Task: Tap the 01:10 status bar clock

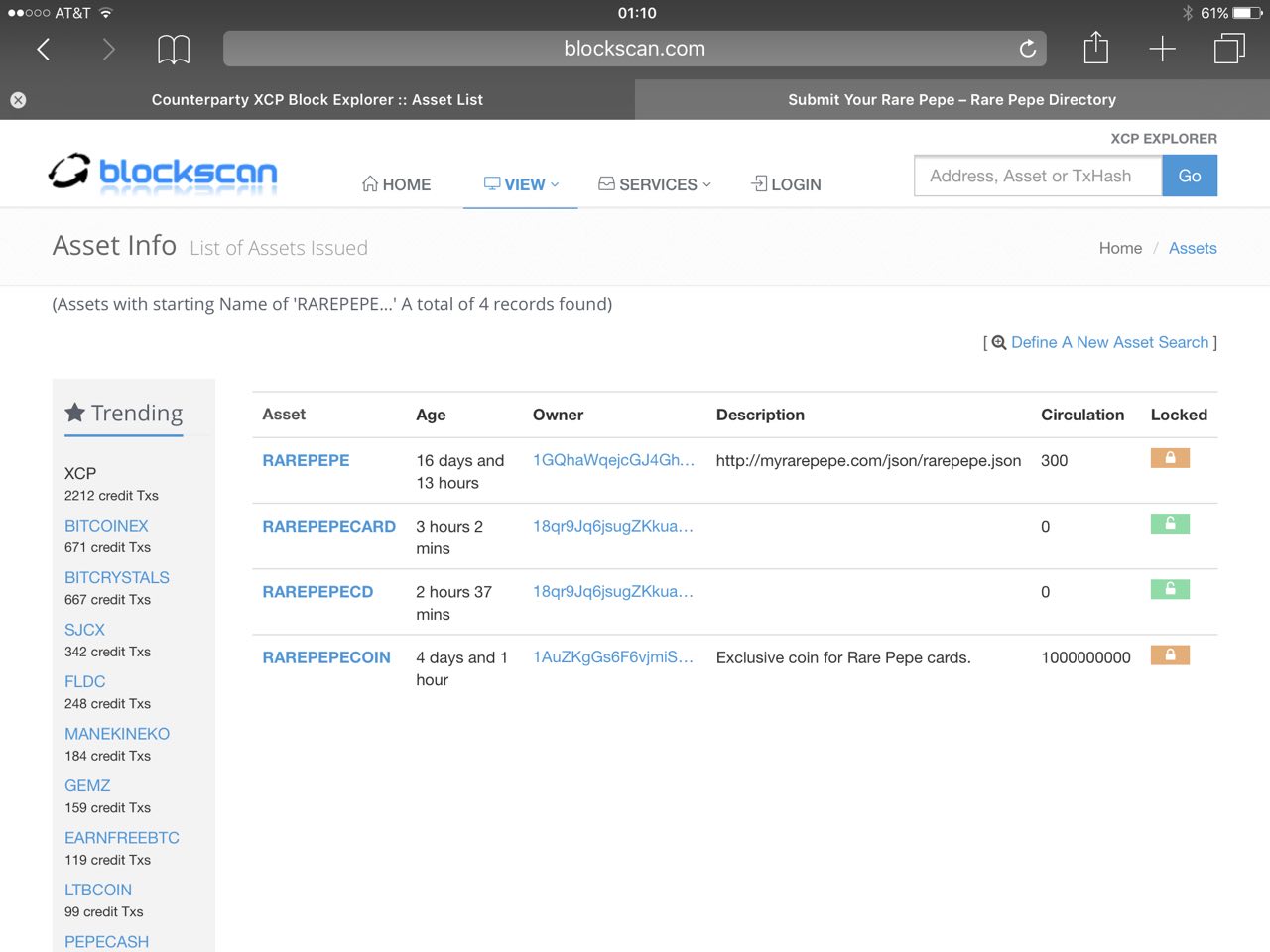Action: [637, 13]
